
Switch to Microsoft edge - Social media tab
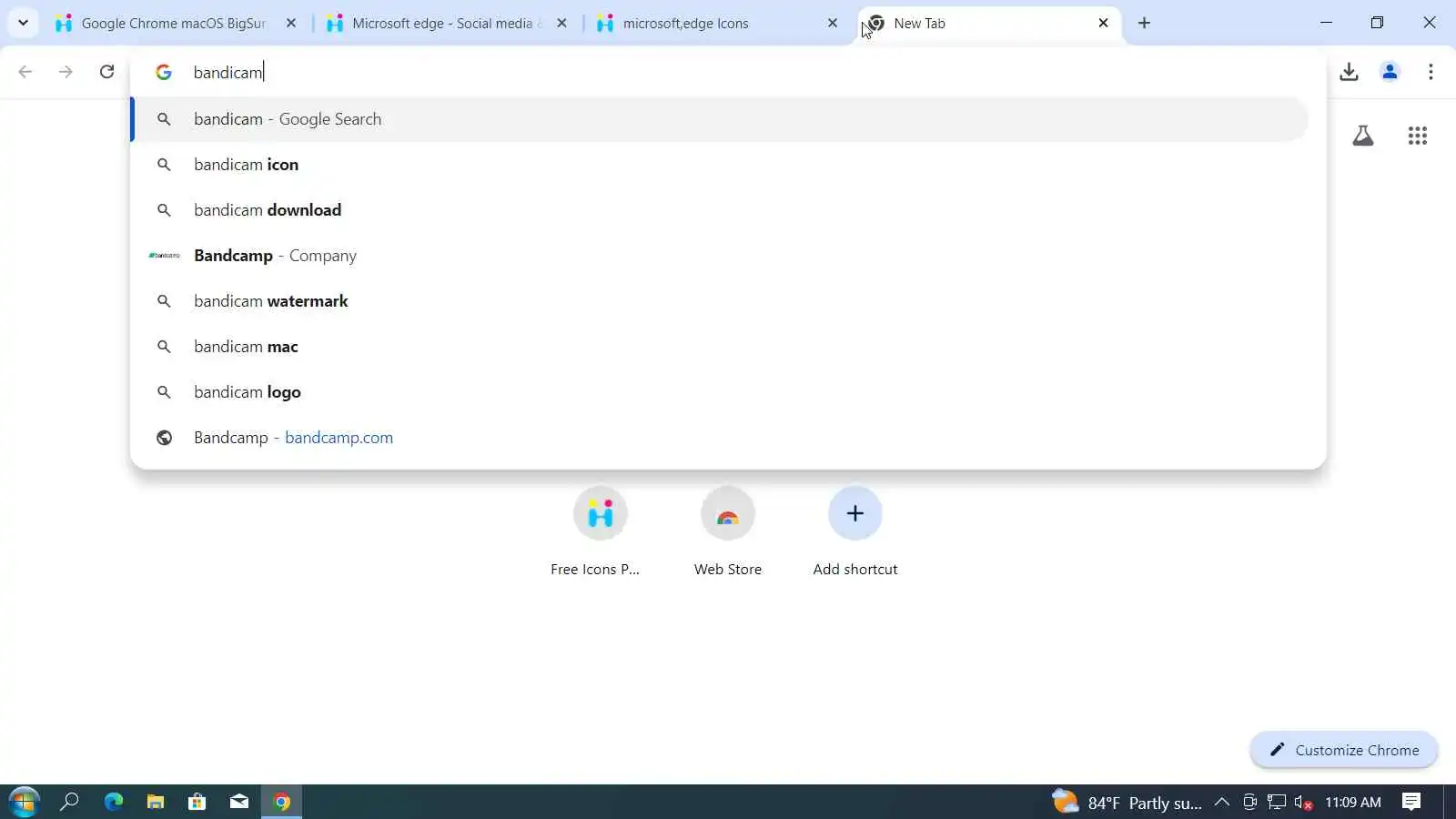point(446,24)
